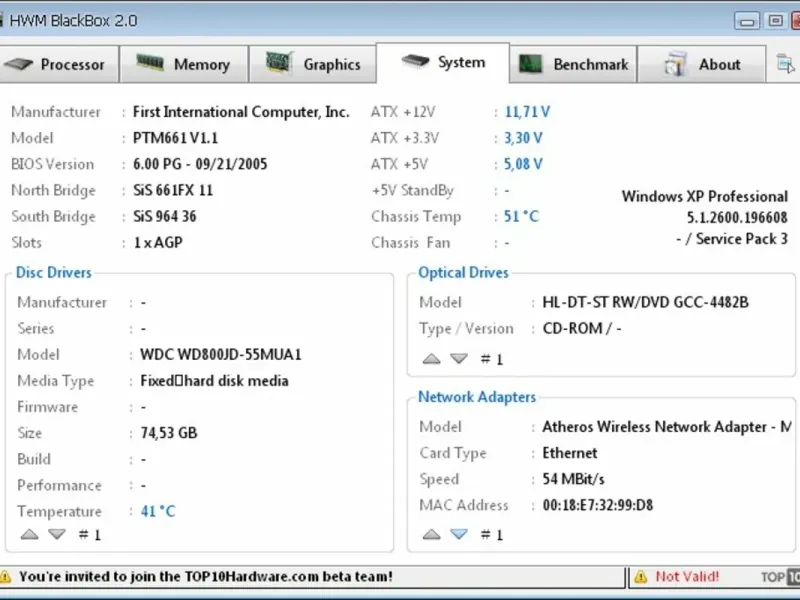
Task: Click the model value PTM661 V1.1
Action: click(x=176, y=138)
